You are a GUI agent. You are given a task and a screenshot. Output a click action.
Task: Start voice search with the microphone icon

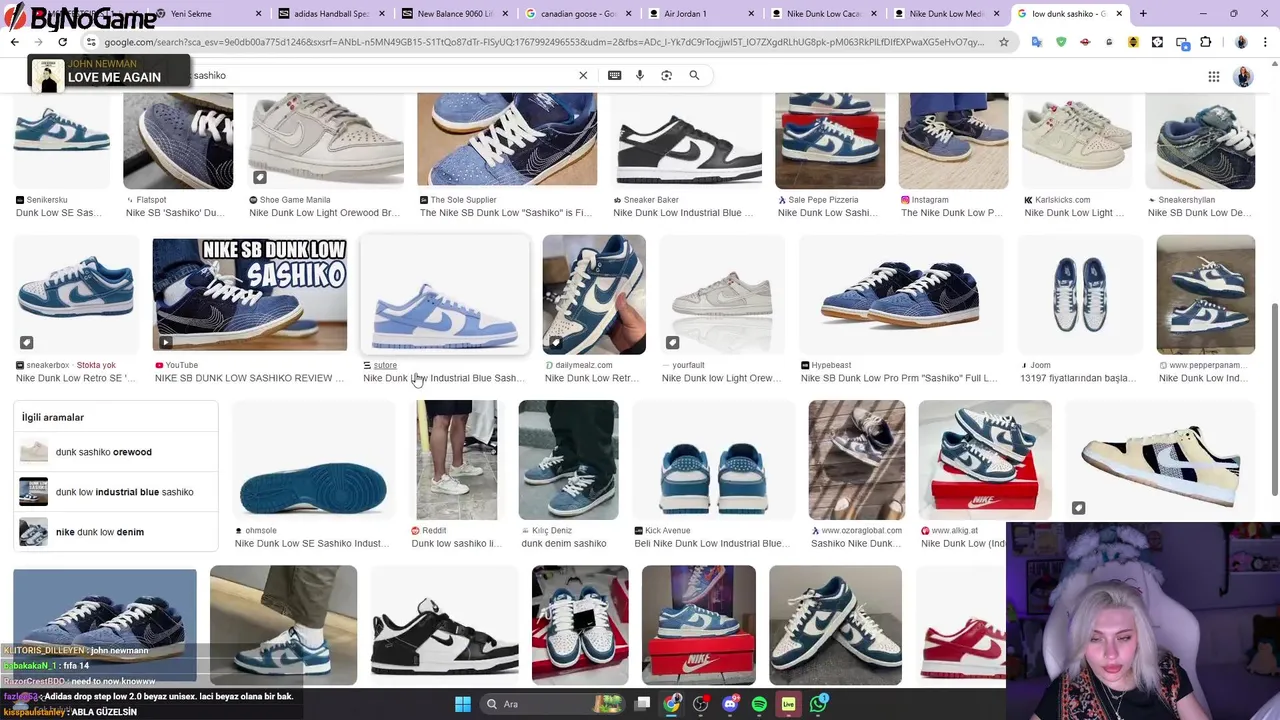[x=640, y=75]
